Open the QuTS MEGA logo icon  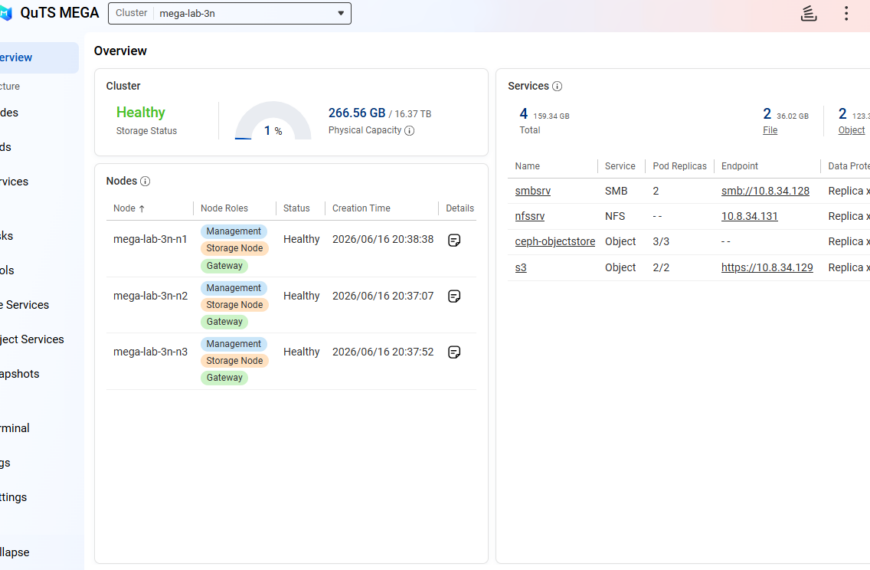point(6,13)
